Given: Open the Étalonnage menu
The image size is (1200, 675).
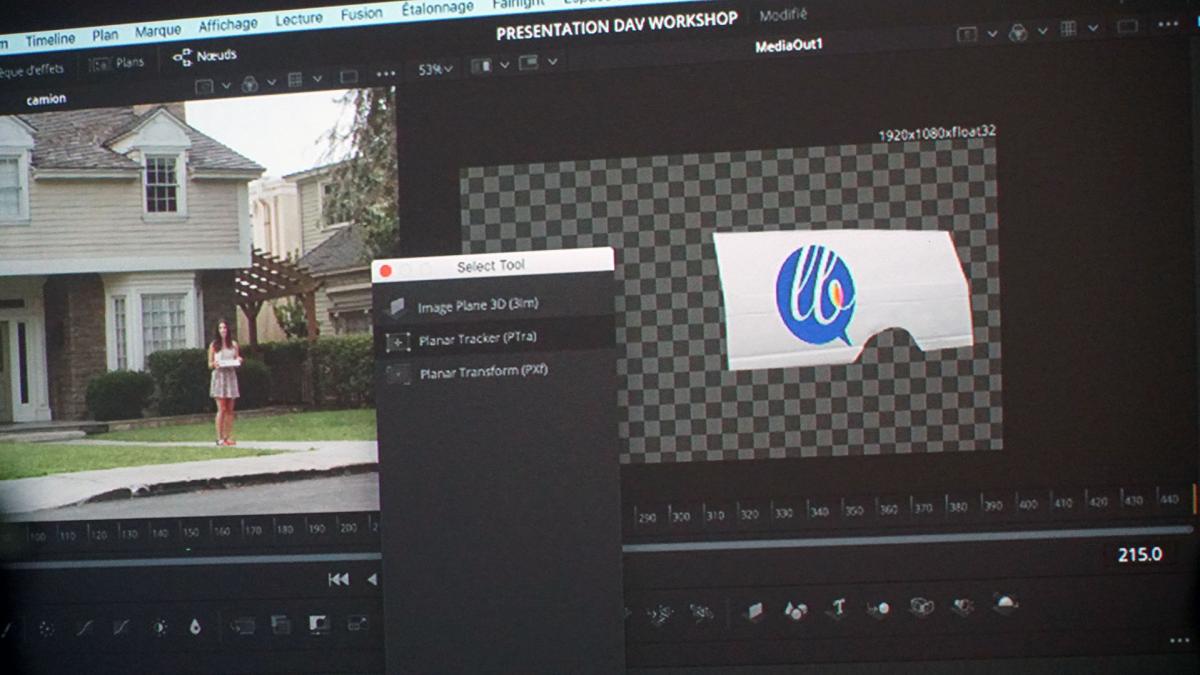Looking at the screenshot, I should [x=436, y=8].
